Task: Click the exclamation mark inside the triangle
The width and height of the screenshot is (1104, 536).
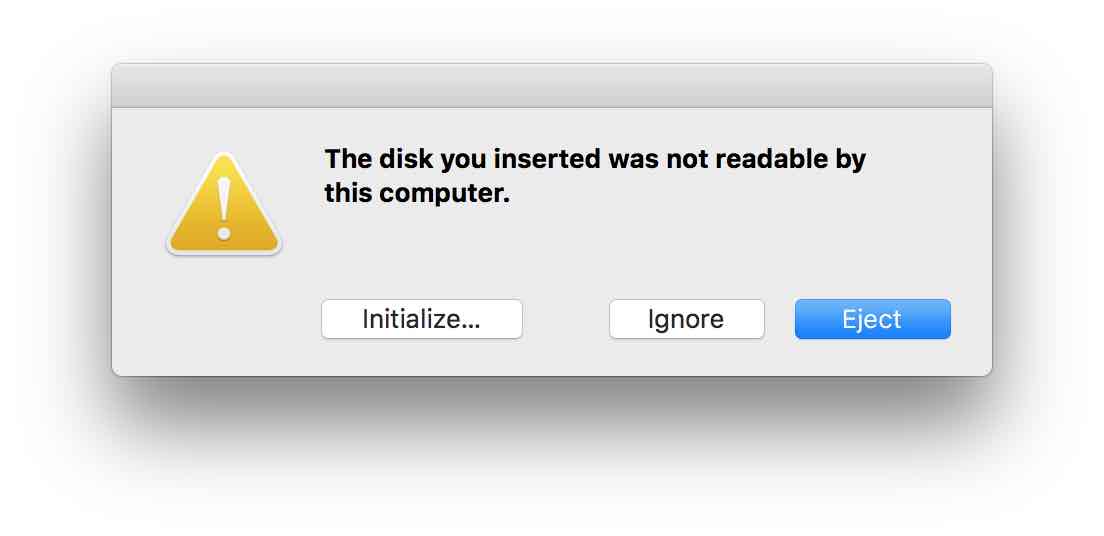Action: [224, 208]
